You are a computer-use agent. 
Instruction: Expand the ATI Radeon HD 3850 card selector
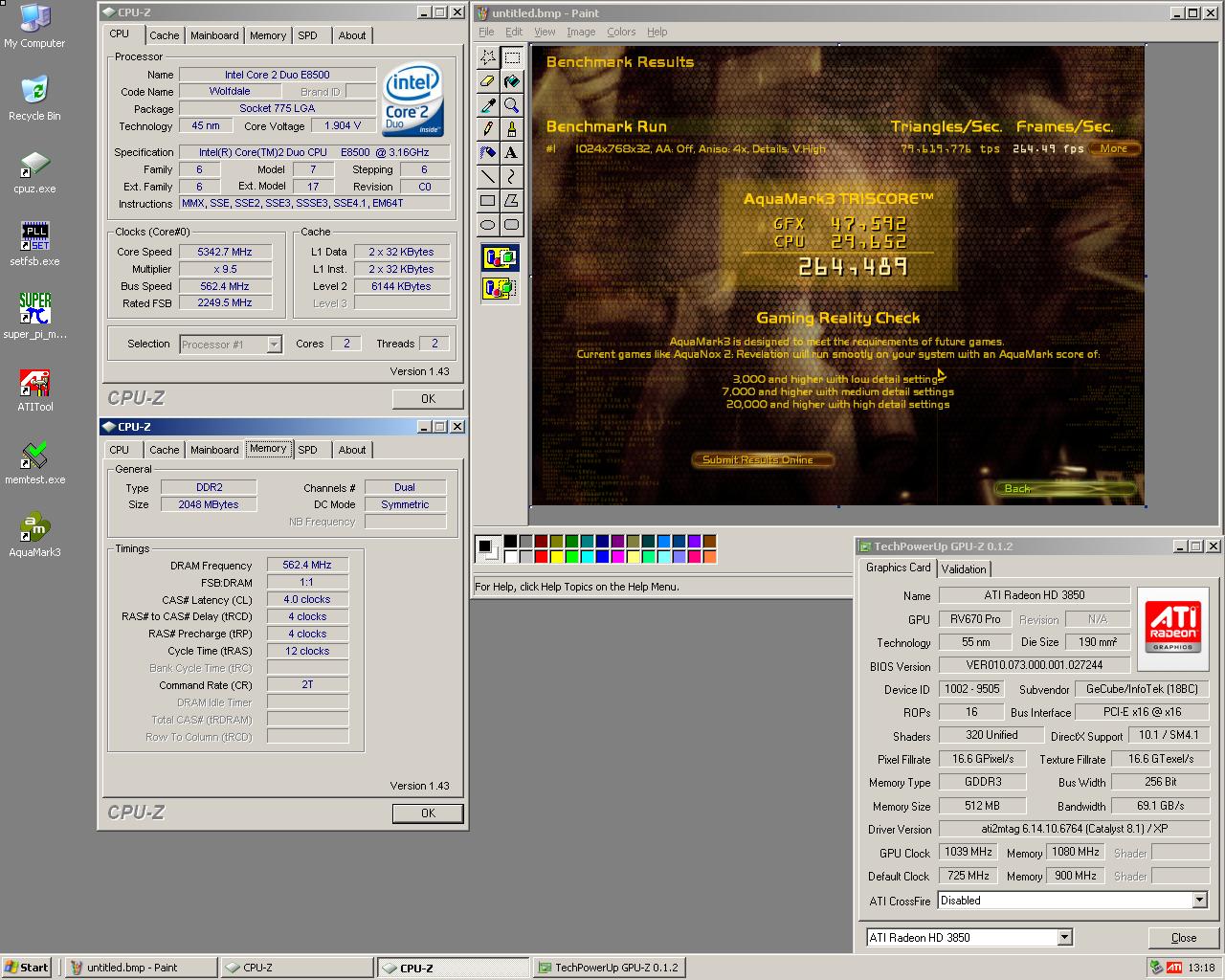(1064, 938)
